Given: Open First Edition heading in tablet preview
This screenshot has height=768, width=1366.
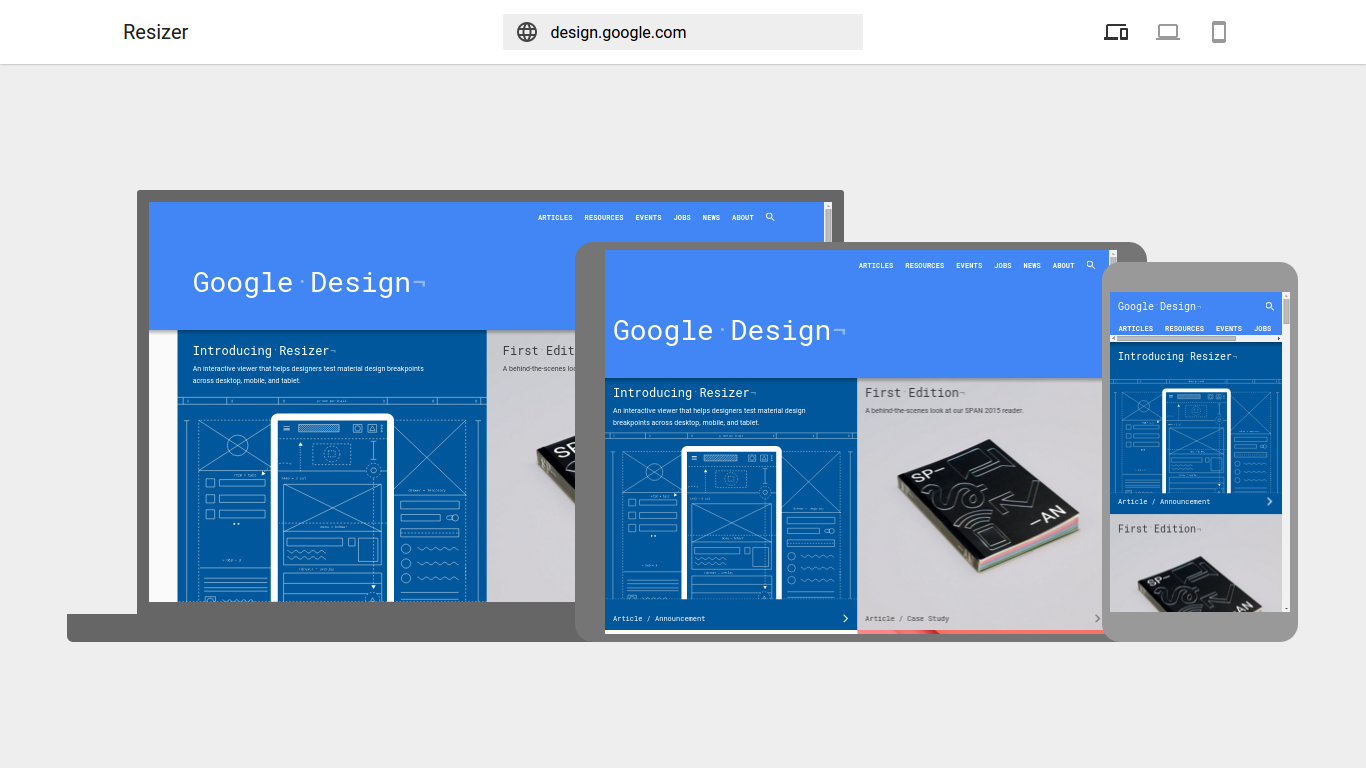Looking at the screenshot, I should point(915,393).
